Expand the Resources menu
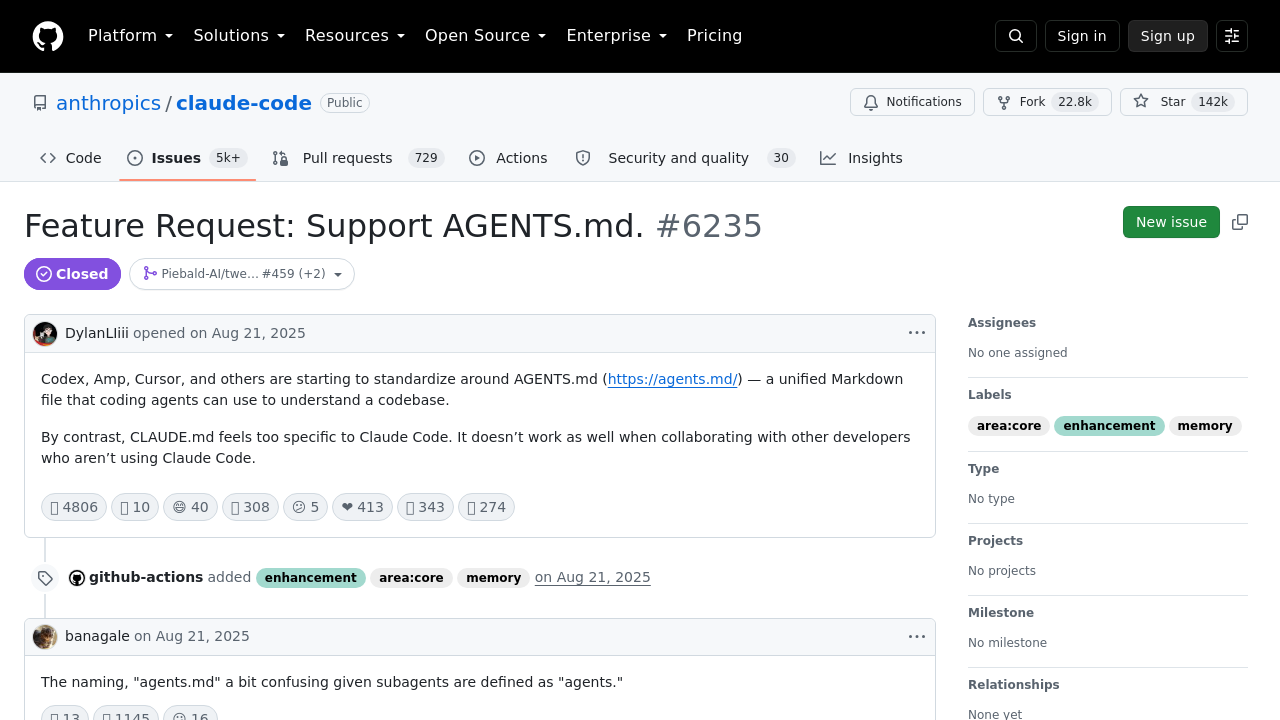Image resolution: width=1280 pixels, height=720 pixels. (x=355, y=36)
